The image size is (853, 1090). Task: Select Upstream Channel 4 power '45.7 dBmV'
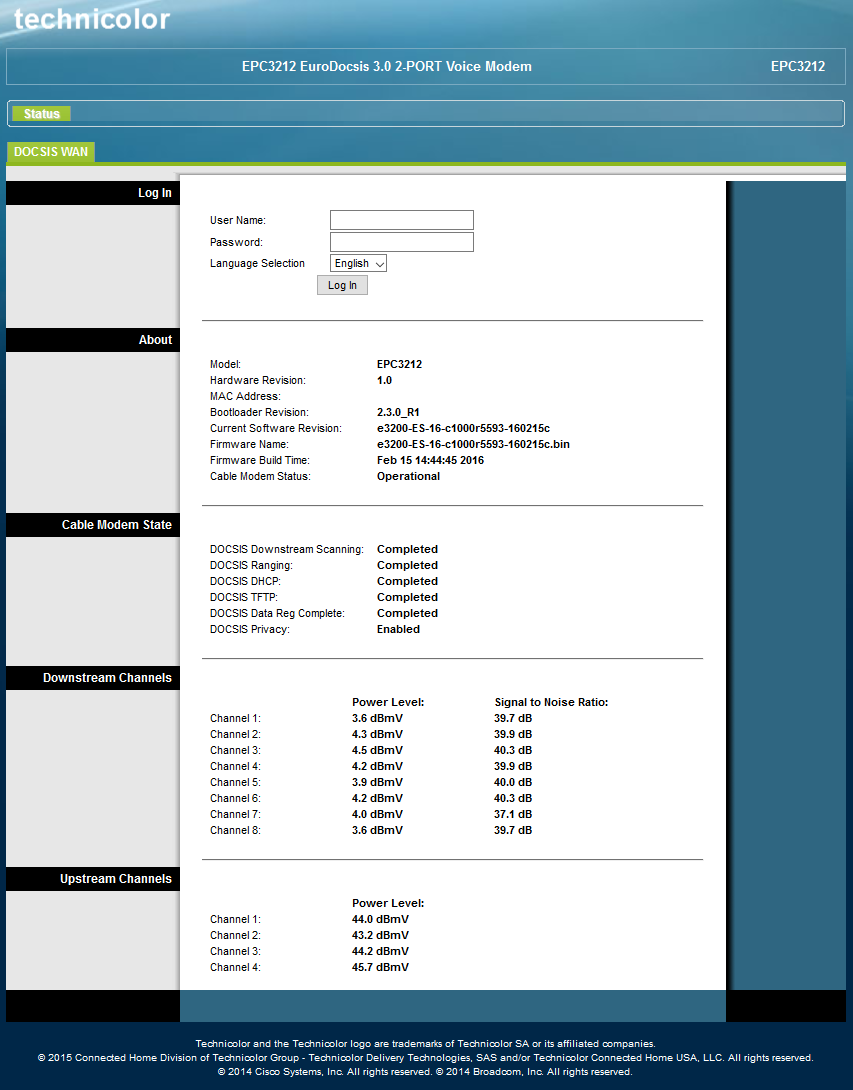point(380,967)
